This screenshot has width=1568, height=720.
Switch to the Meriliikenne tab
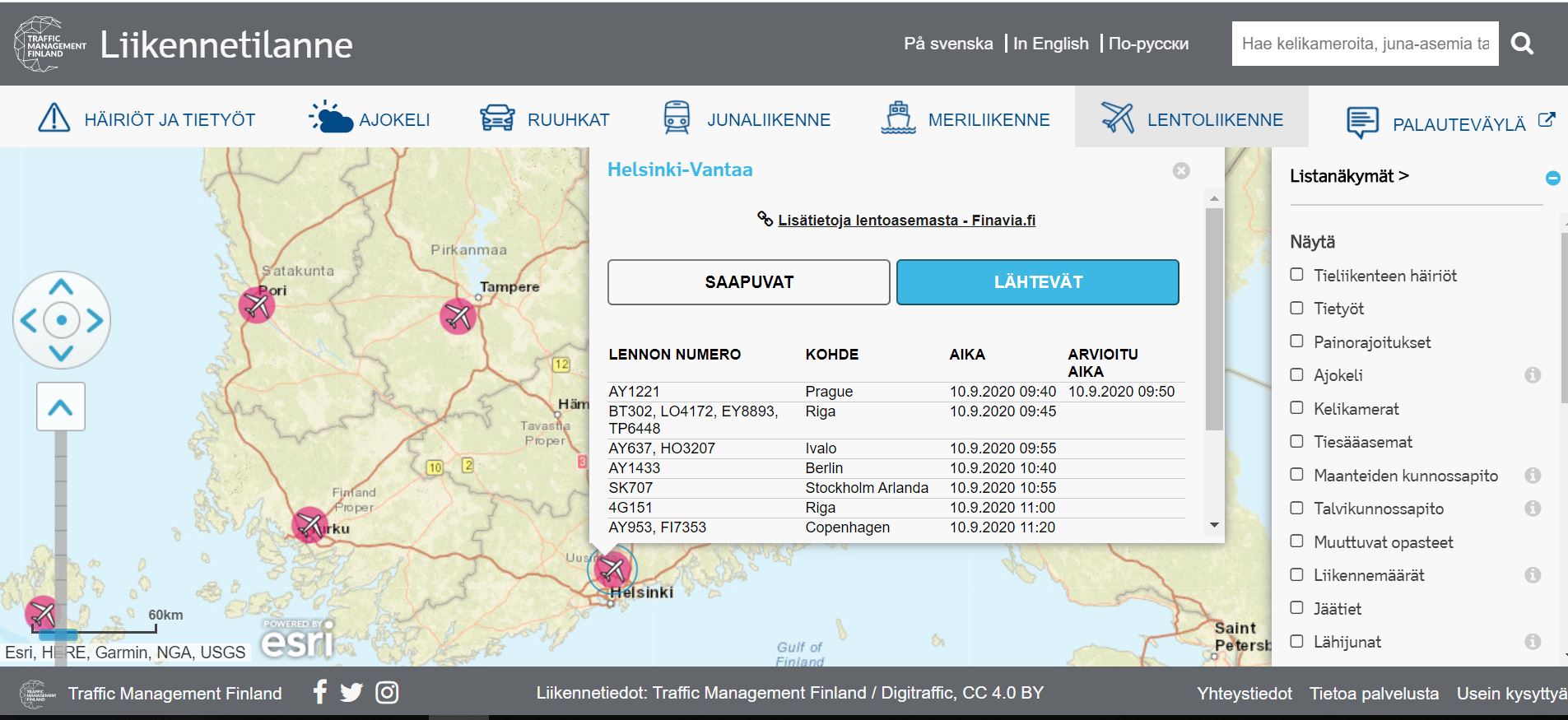coord(965,119)
